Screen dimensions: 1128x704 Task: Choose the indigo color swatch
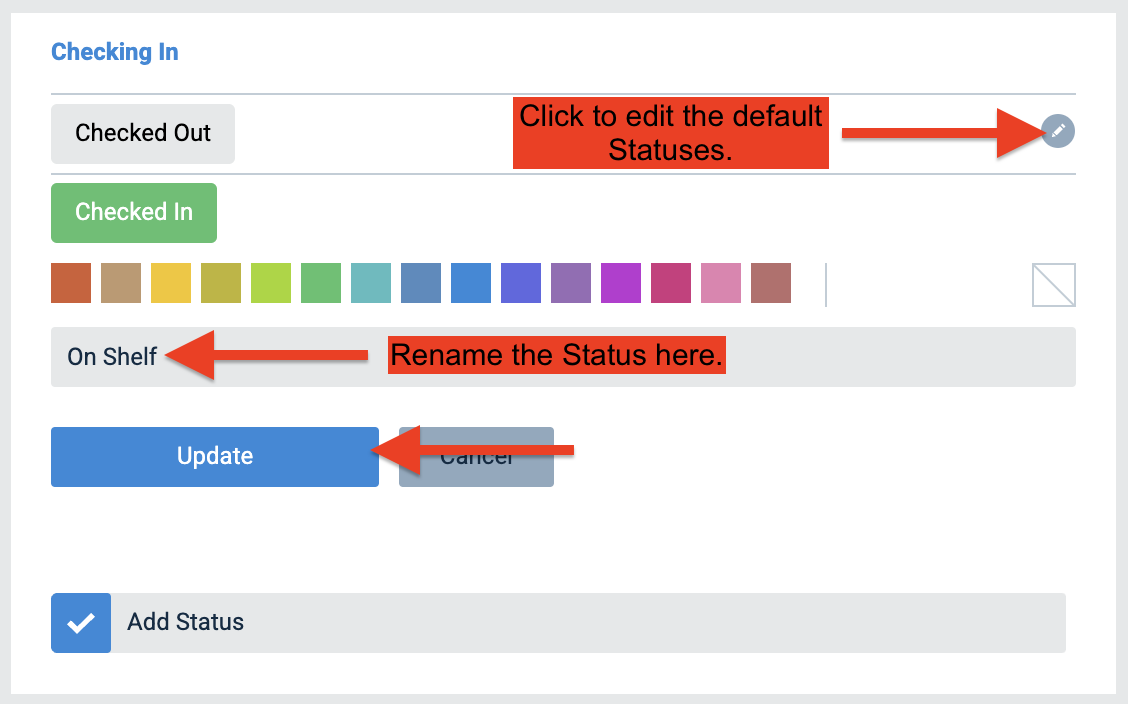tap(521, 283)
